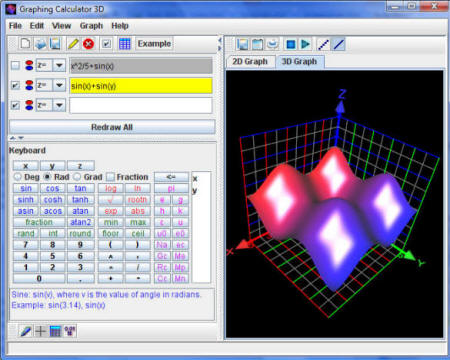Open the blue table grid icon
The image size is (450, 360).
coord(125,44)
